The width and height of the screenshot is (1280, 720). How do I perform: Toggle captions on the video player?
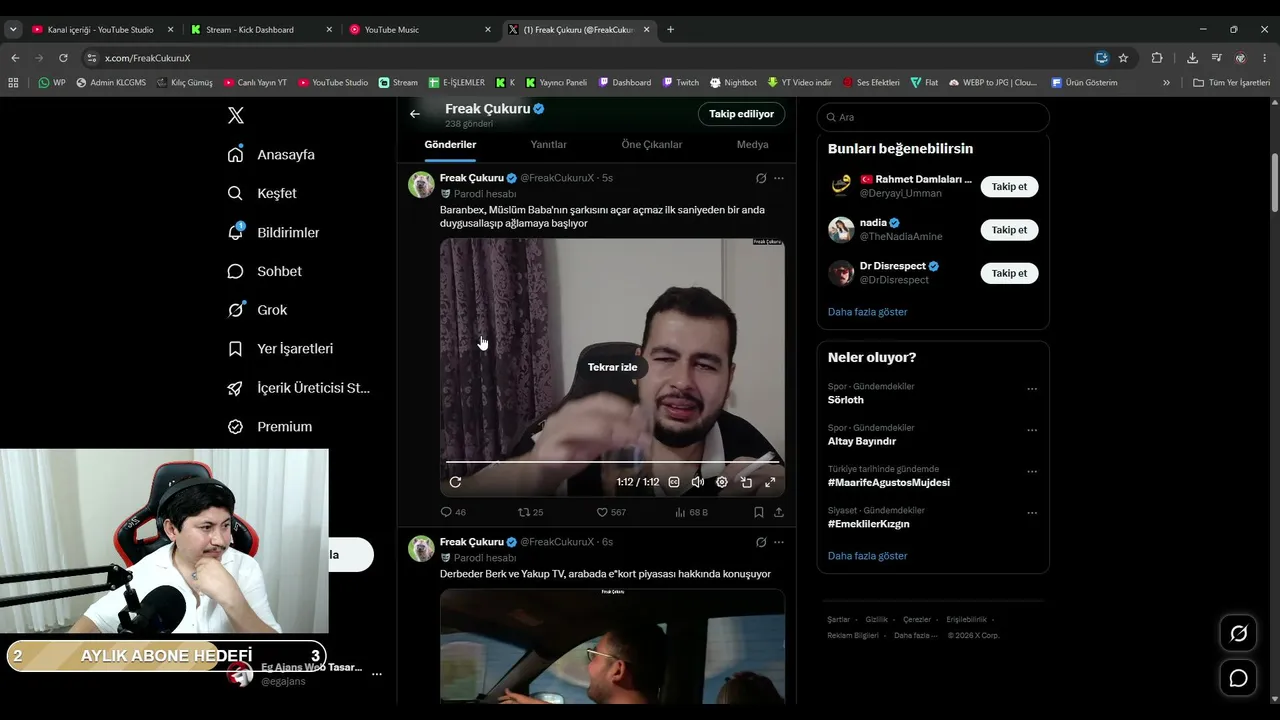pyautogui.click(x=674, y=482)
